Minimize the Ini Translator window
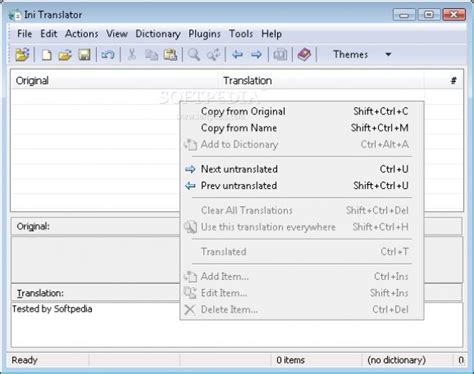This screenshot has width=474, height=374. 404,15
